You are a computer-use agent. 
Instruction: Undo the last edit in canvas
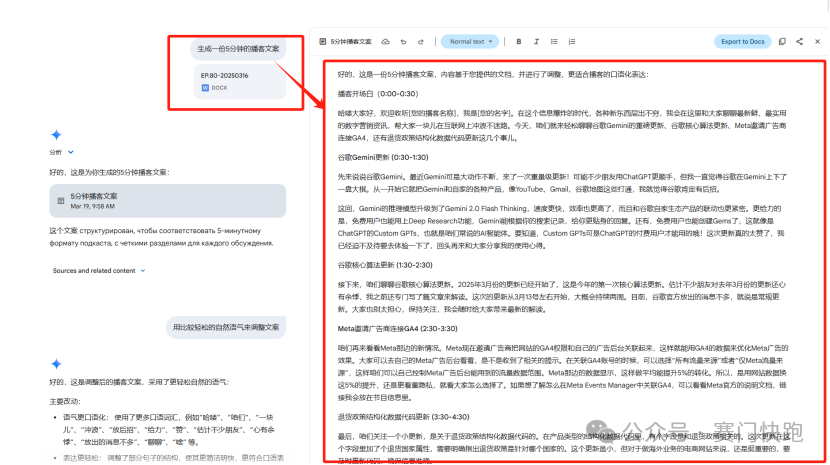click(403, 41)
